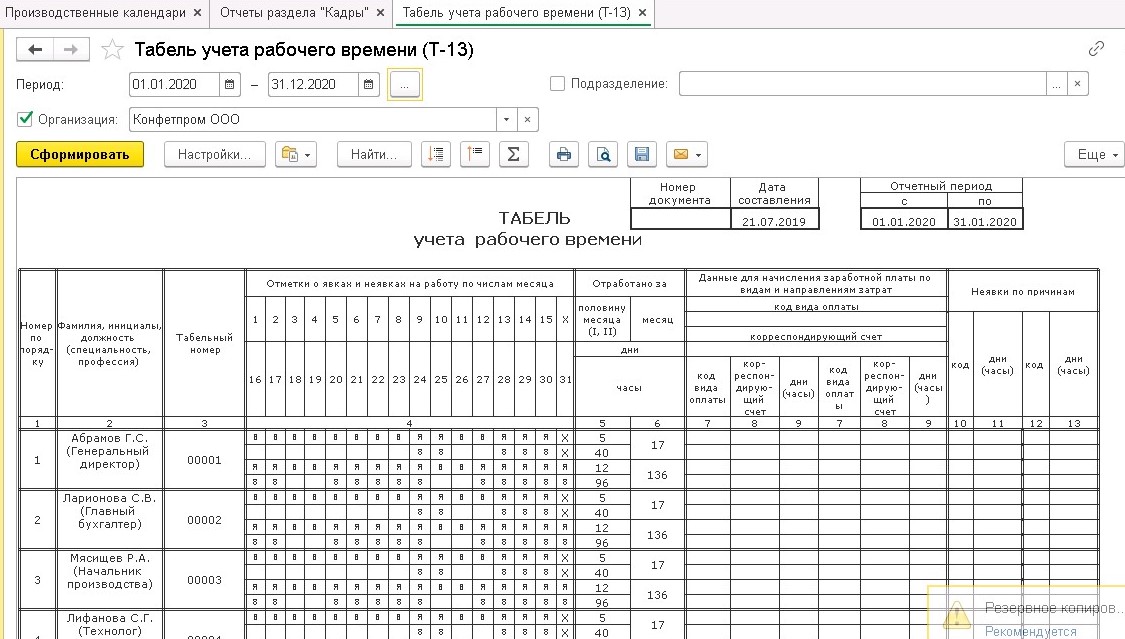Viewport: 1125px width, 639px height.
Task: Open Подразделение selection ellipsis
Action: pos(1056,84)
